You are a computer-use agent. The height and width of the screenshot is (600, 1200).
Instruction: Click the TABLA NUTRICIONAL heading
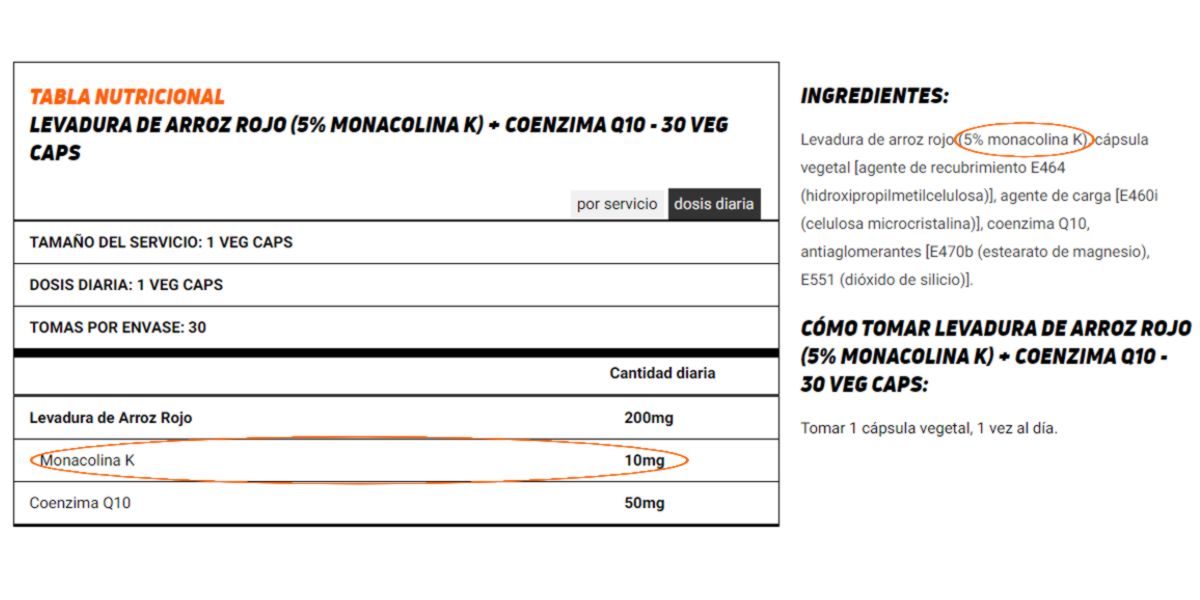point(125,96)
